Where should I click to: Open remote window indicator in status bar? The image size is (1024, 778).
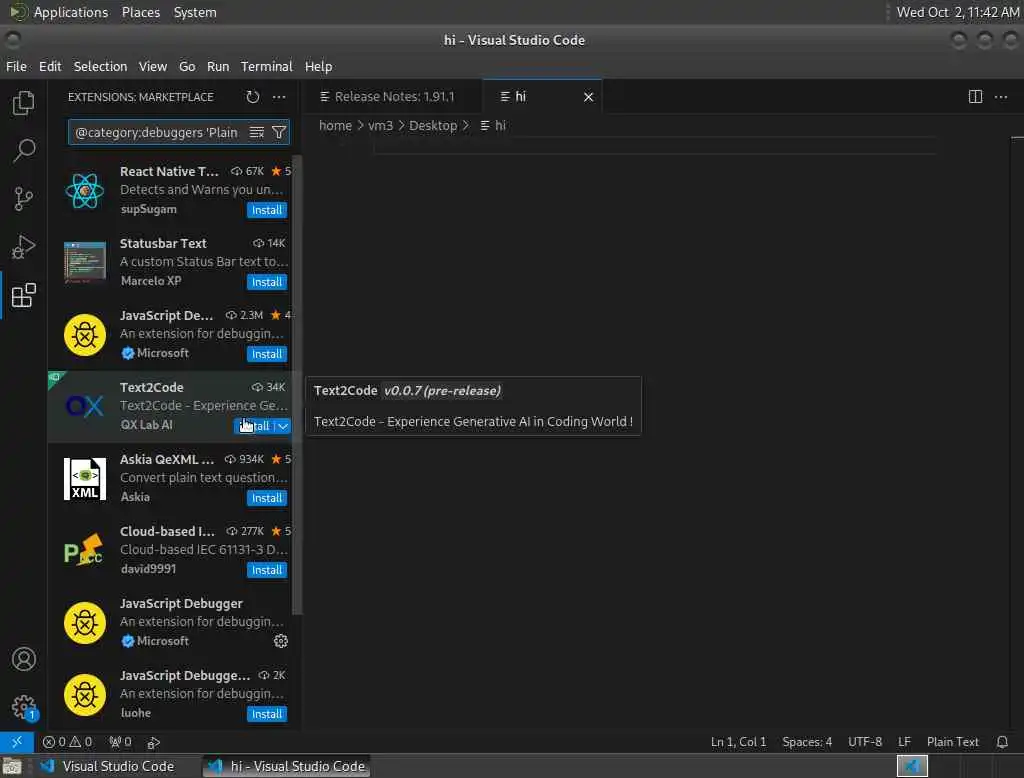pos(17,742)
